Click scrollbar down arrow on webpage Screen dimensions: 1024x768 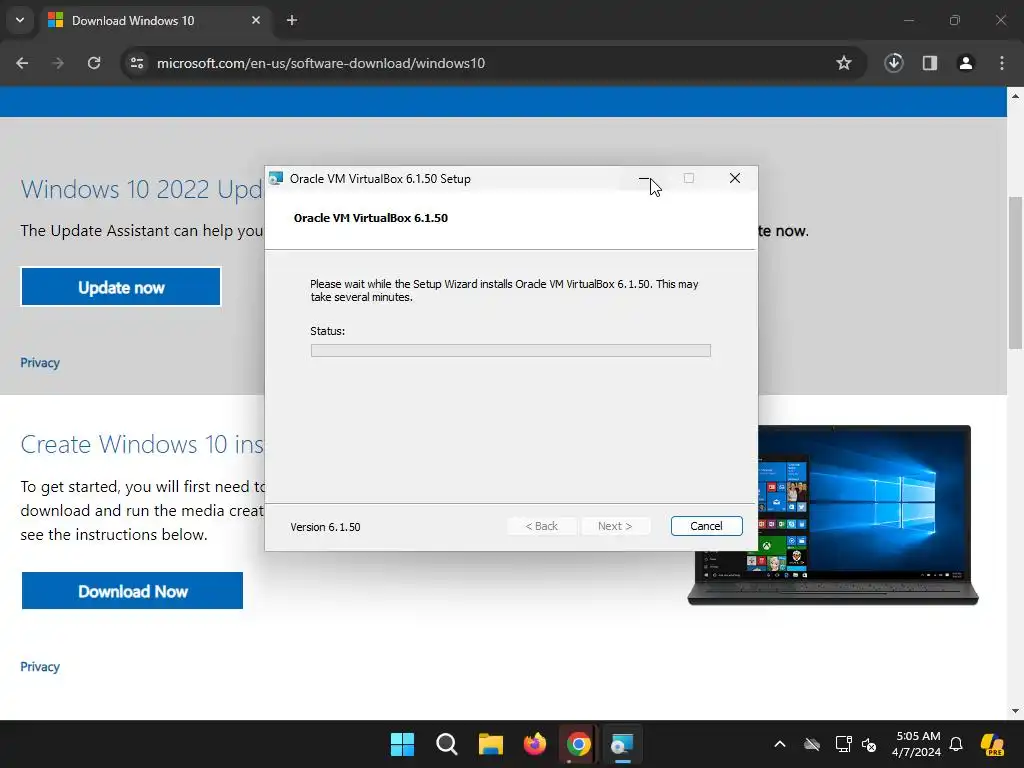[x=1016, y=711]
